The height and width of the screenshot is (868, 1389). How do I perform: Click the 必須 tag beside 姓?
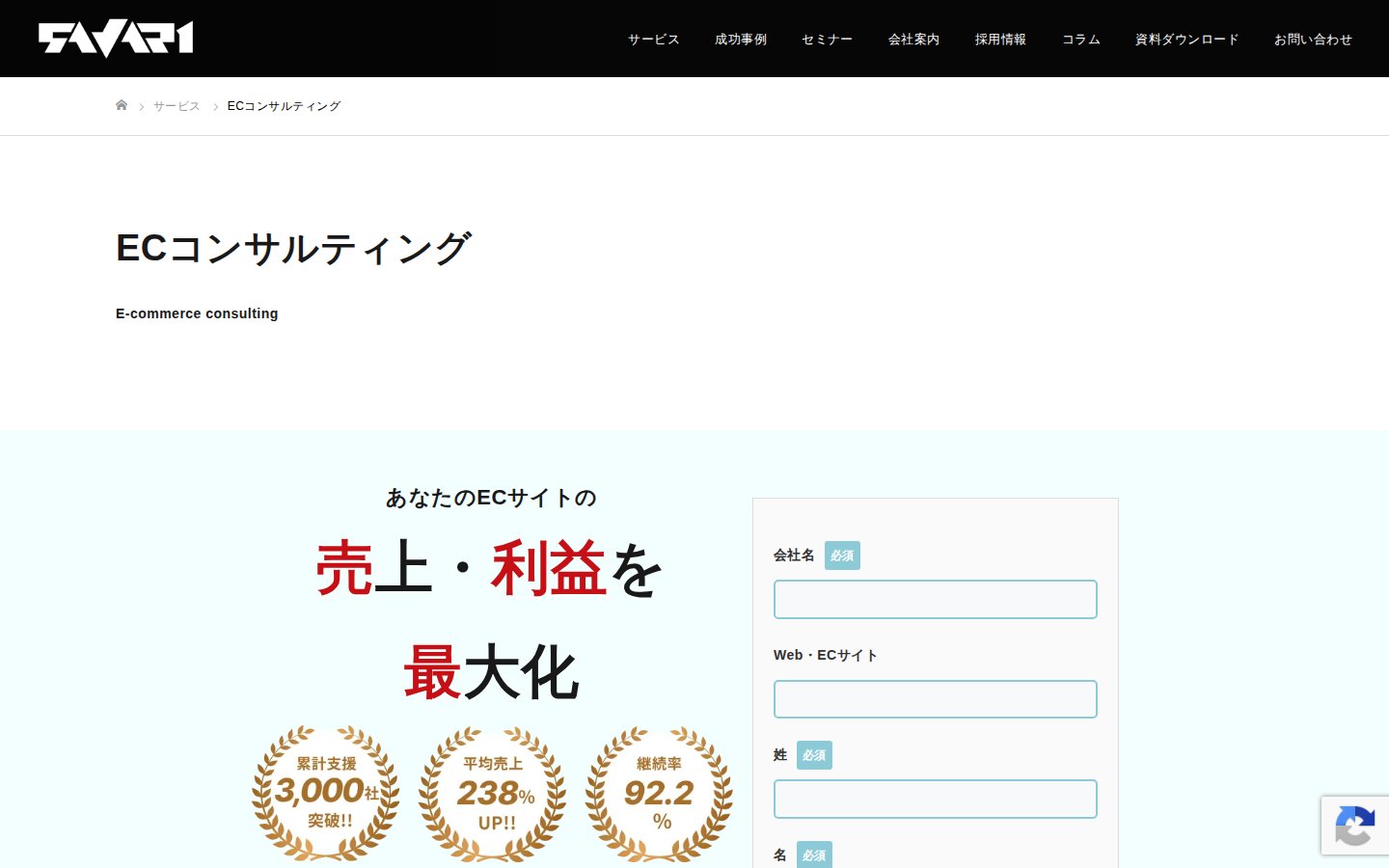pyautogui.click(x=814, y=755)
